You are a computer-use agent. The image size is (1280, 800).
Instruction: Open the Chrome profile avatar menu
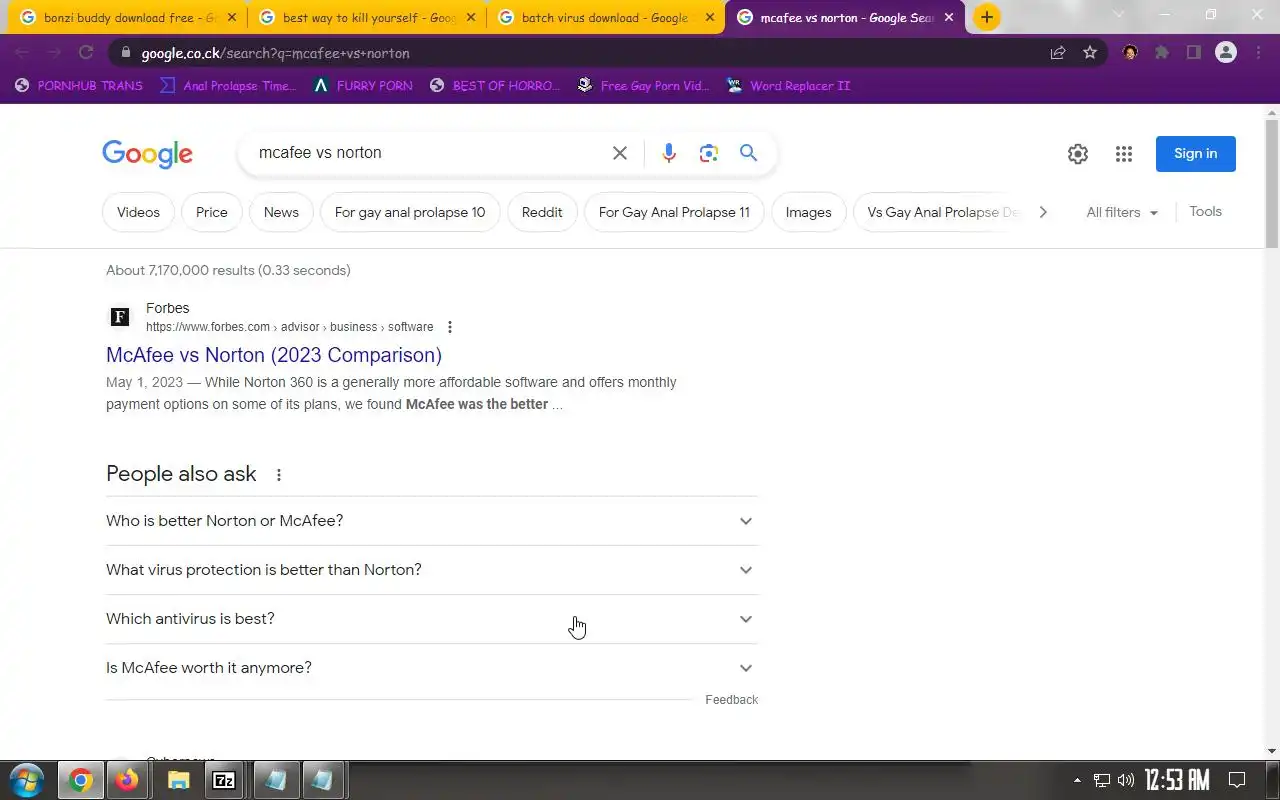point(1226,53)
